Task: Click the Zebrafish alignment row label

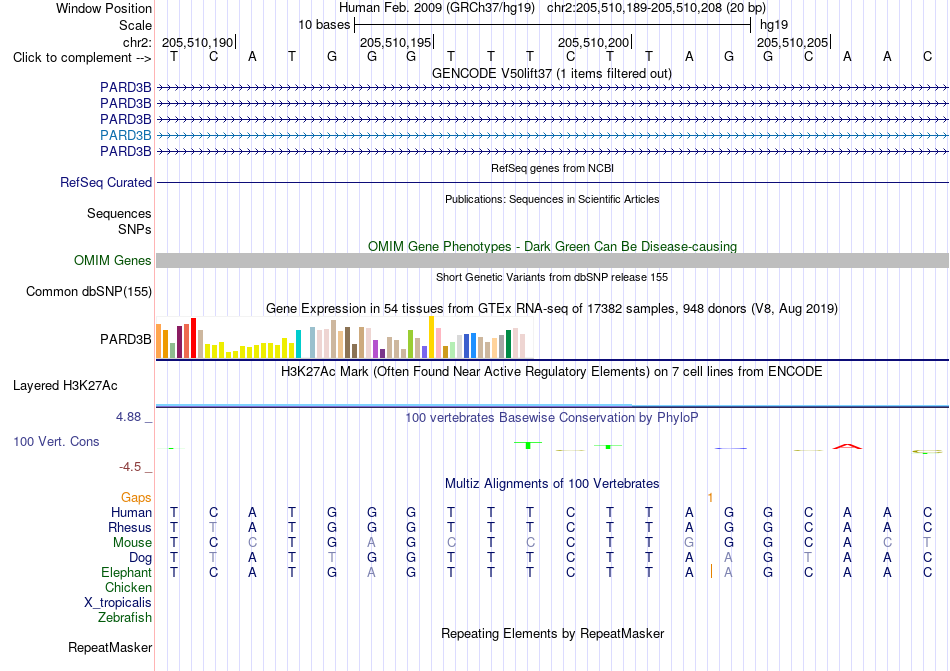Action: 125,618
